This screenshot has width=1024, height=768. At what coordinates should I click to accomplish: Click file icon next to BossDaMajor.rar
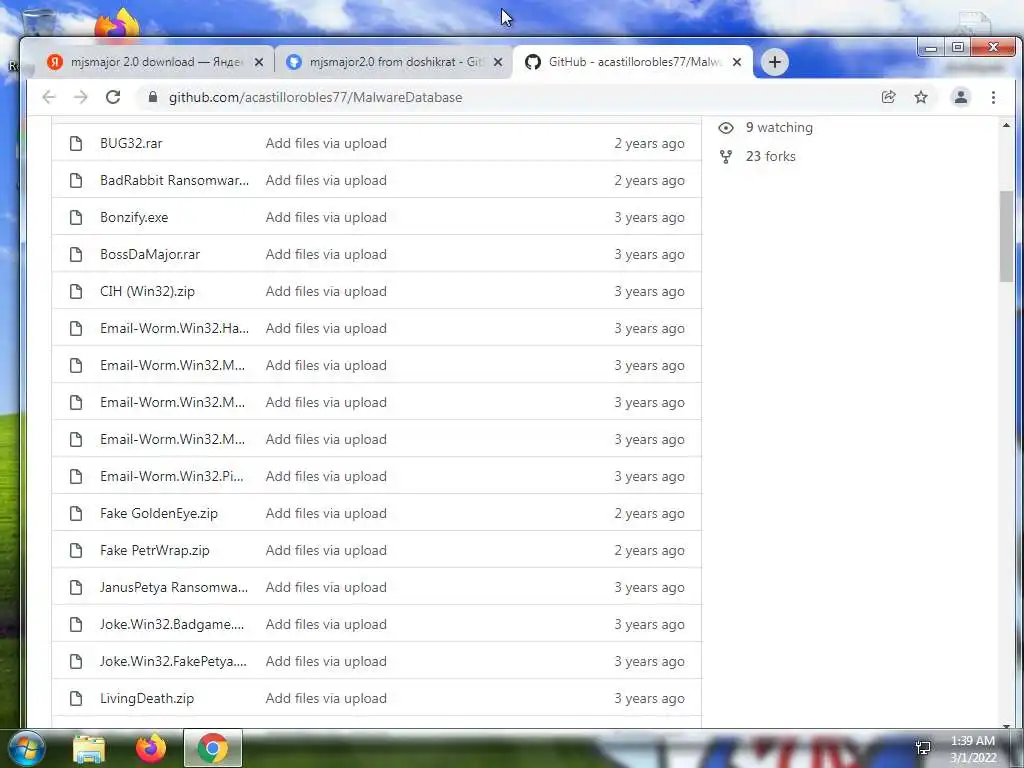click(76, 254)
